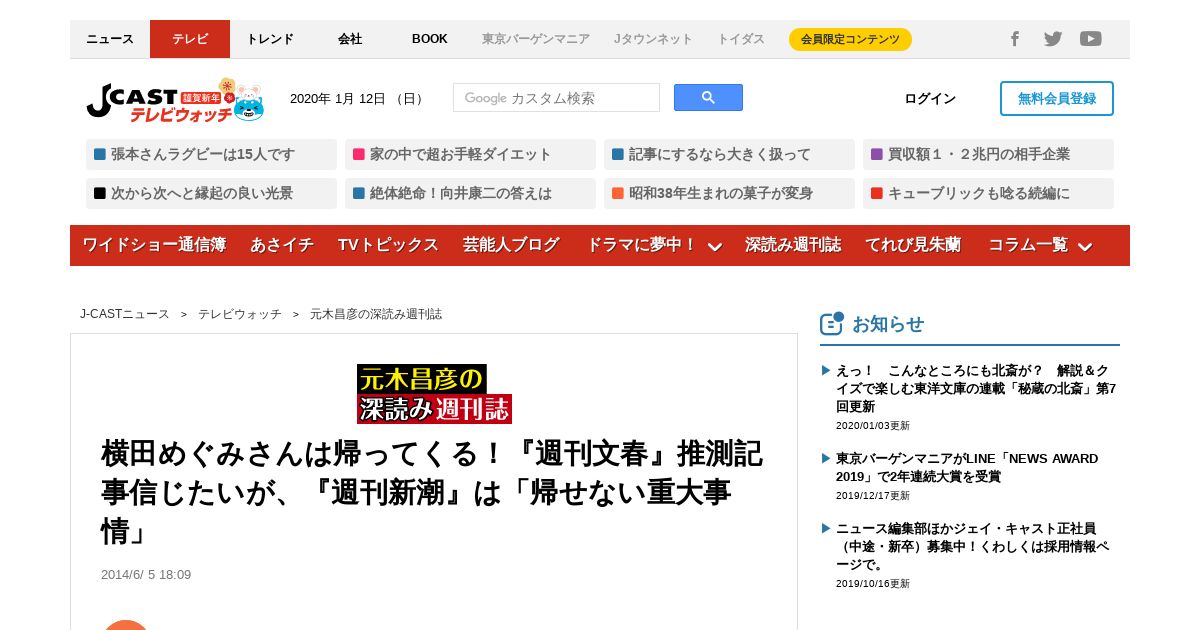Screen dimensions: 1200x630
Task: Go to ワイドショー通信簿 menu
Action: 154,245
